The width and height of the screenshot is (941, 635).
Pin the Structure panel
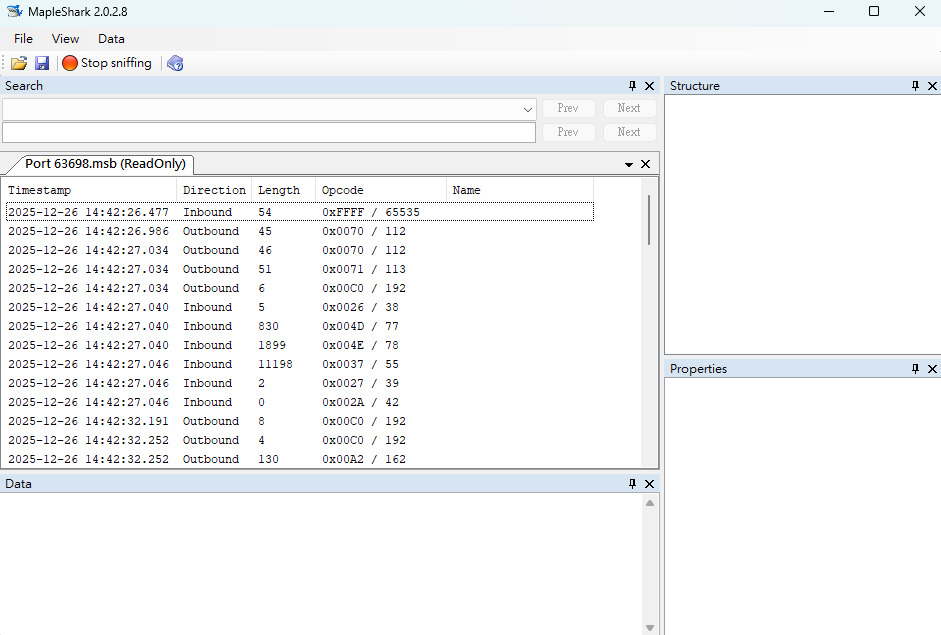(915, 86)
